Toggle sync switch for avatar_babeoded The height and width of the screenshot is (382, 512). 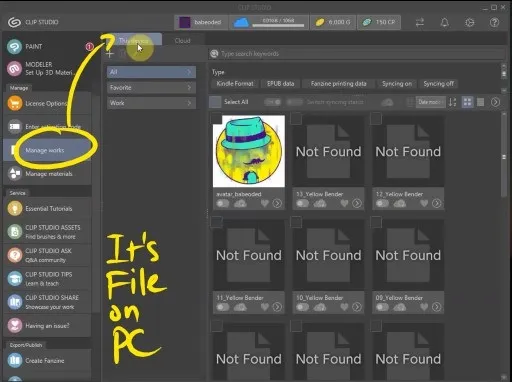(222, 203)
